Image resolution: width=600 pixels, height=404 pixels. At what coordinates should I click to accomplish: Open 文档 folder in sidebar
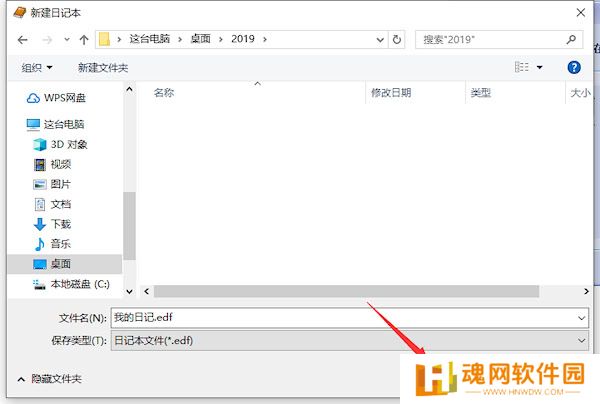coord(52,204)
